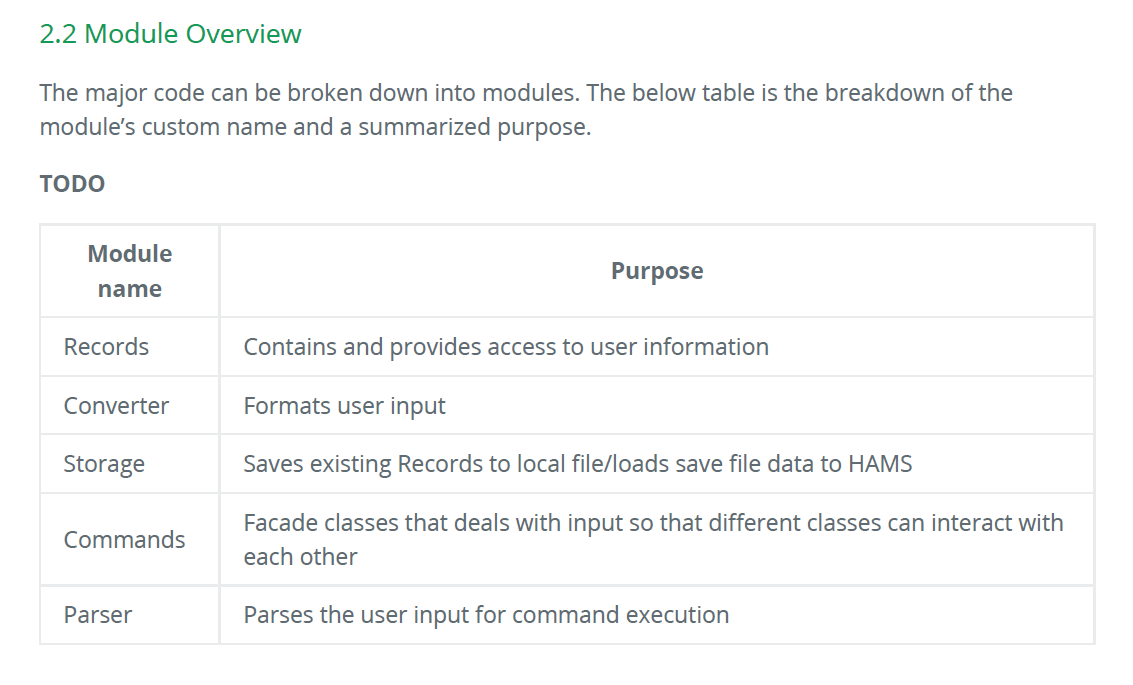The image size is (1133, 685).
Task: Click the intro paragraph starting "The major code"
Action: point(526,110)
